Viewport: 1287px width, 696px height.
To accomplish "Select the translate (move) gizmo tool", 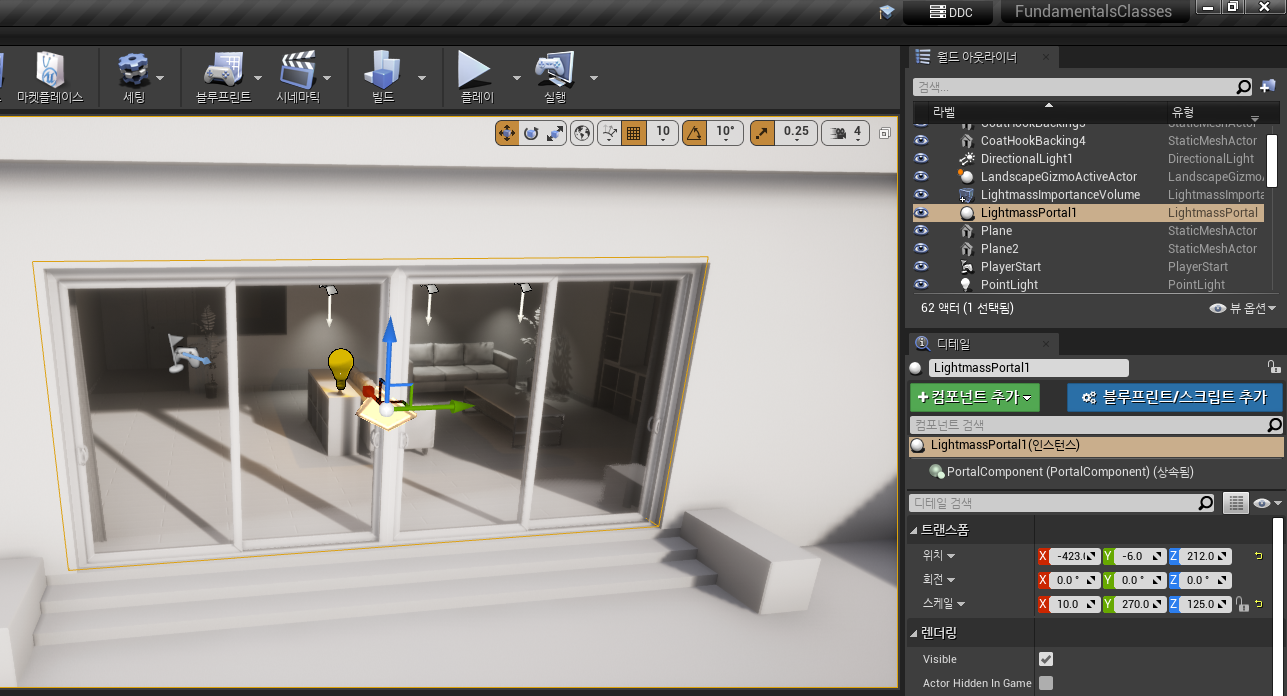I will [507, 133].
